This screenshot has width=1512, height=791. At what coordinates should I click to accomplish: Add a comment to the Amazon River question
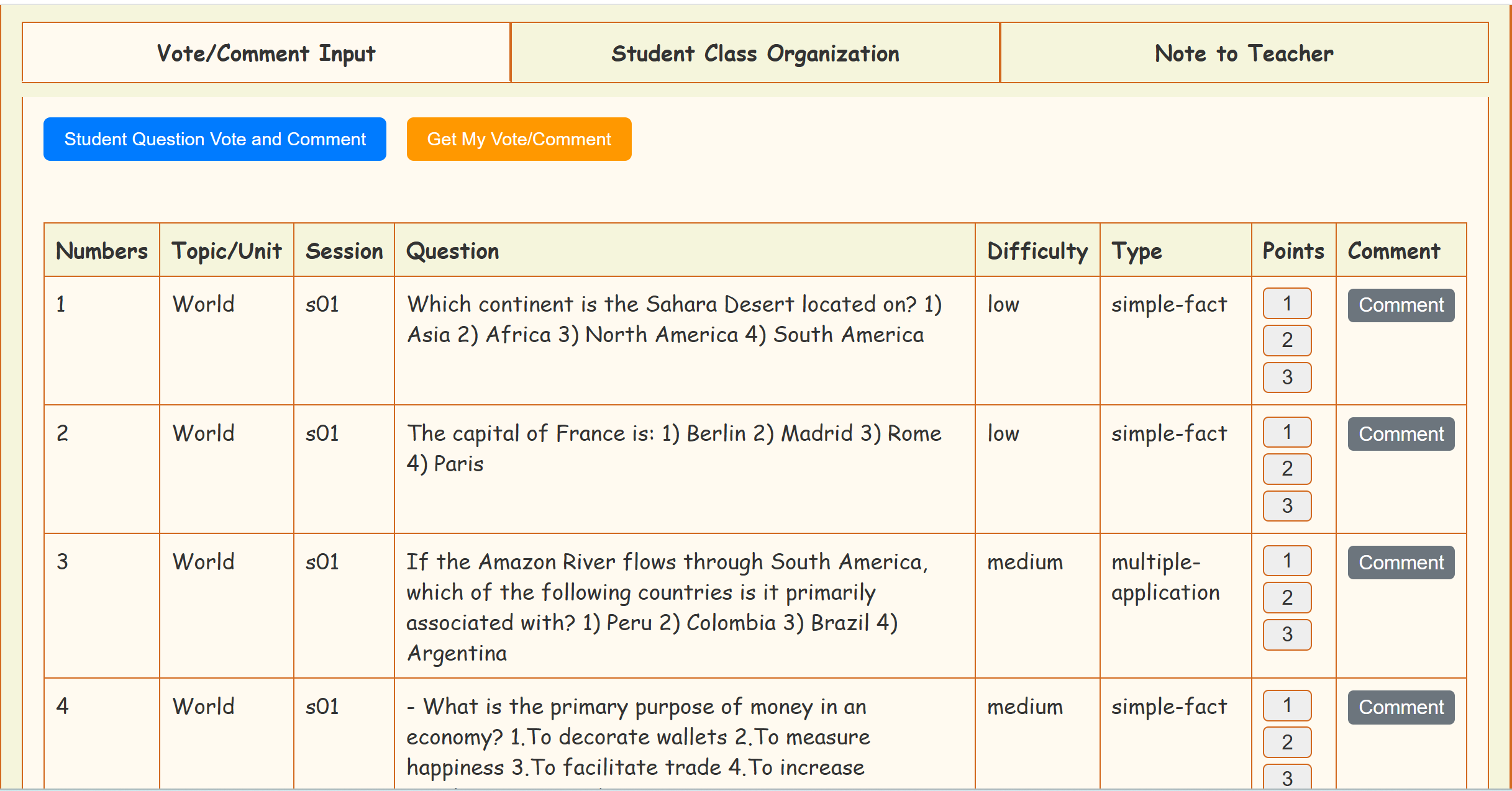point(1401,563)
